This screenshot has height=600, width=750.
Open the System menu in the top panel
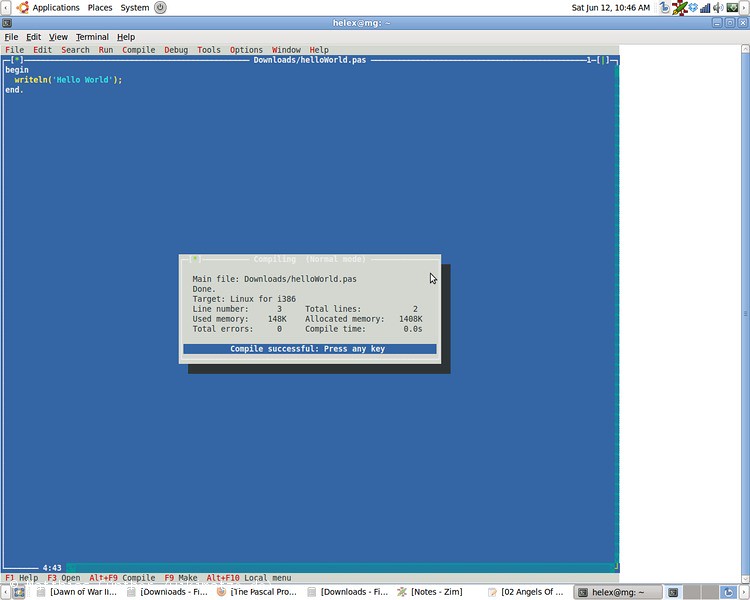coord(134,8)
